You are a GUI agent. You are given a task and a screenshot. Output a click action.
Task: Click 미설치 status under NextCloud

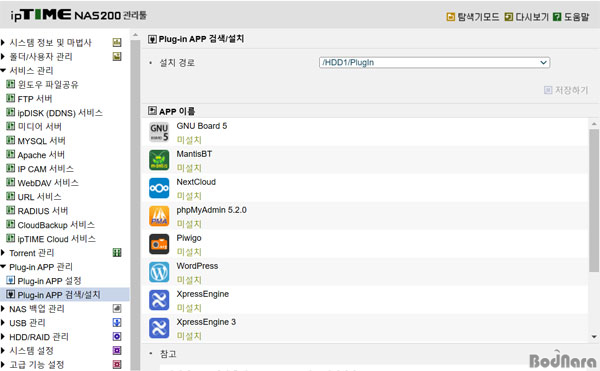click(189, 196)
